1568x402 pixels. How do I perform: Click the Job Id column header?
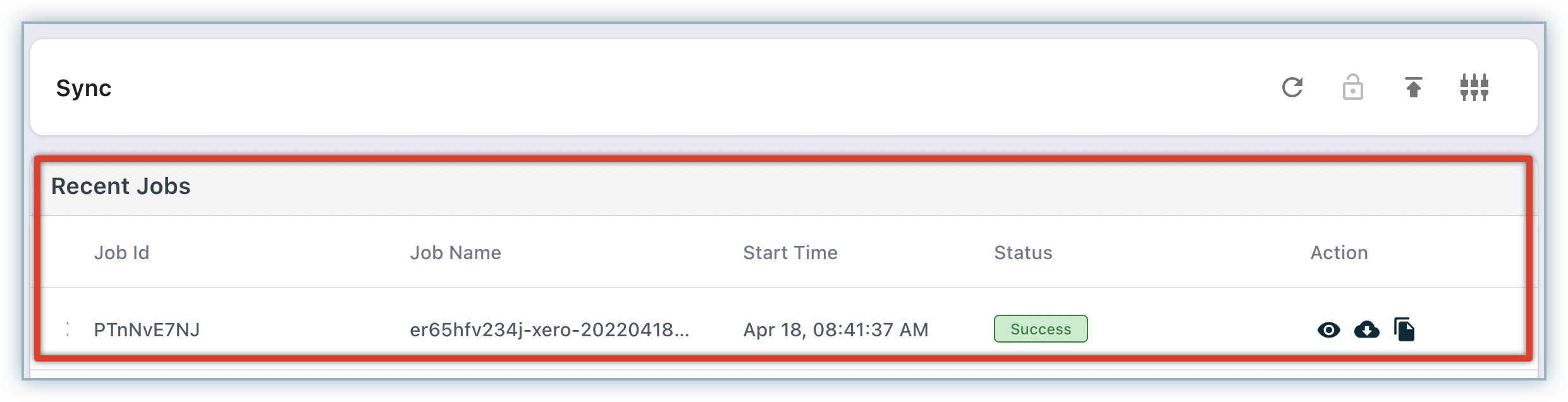(121, 253)
